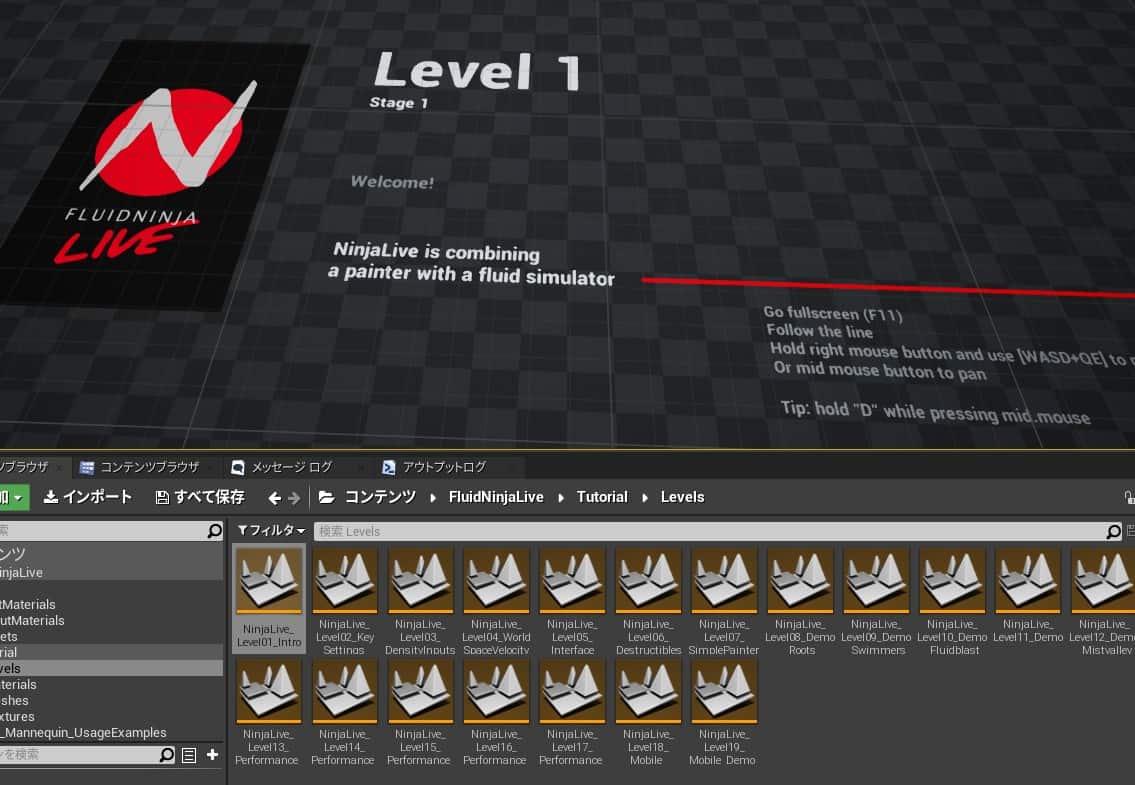Screen dimensions: 1135x785
Task: Select NinjaLive_Level07_SimplePainter level icon
Action: [725, 580]
